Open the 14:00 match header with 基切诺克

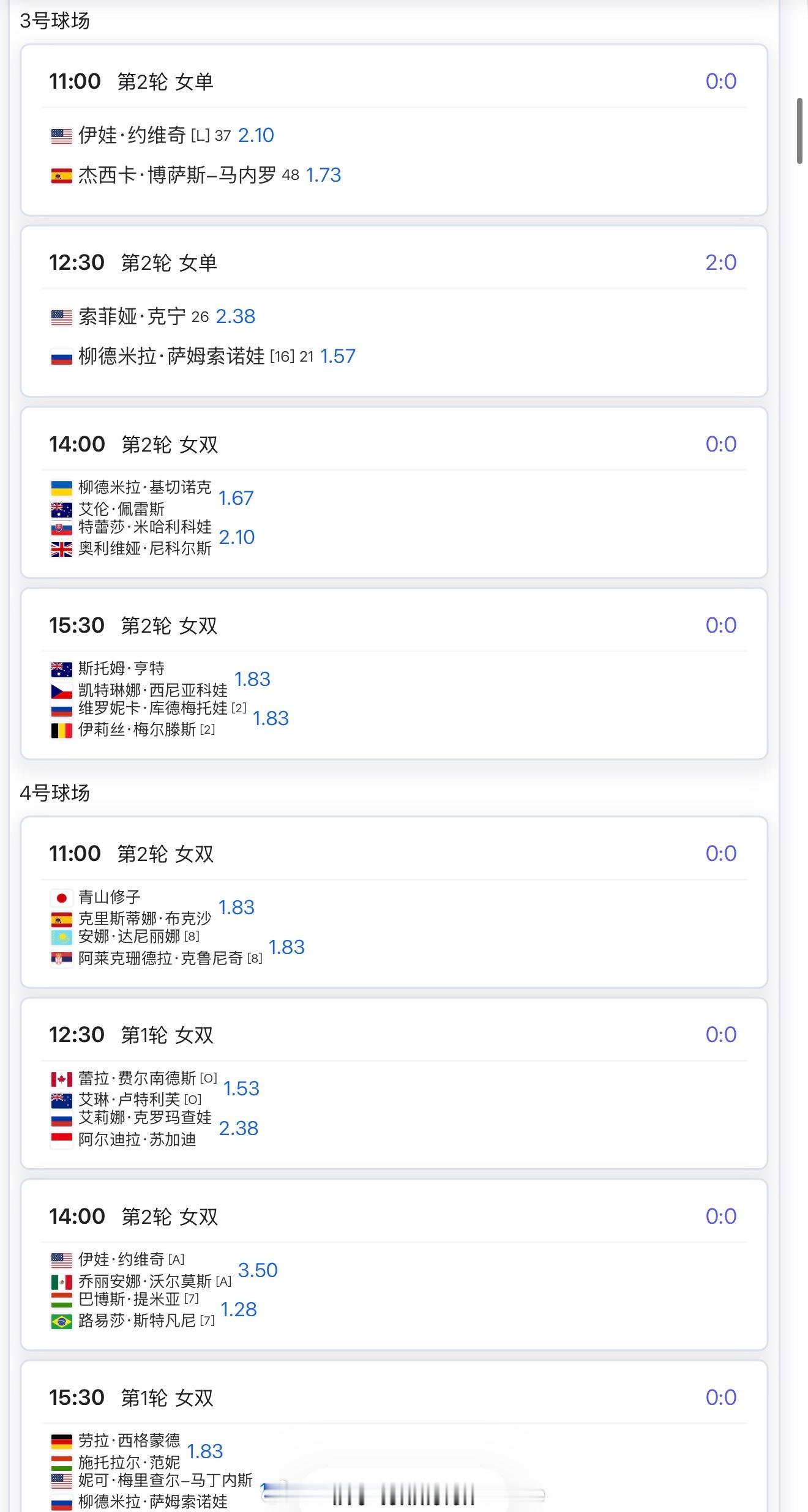tap(133, 444)
